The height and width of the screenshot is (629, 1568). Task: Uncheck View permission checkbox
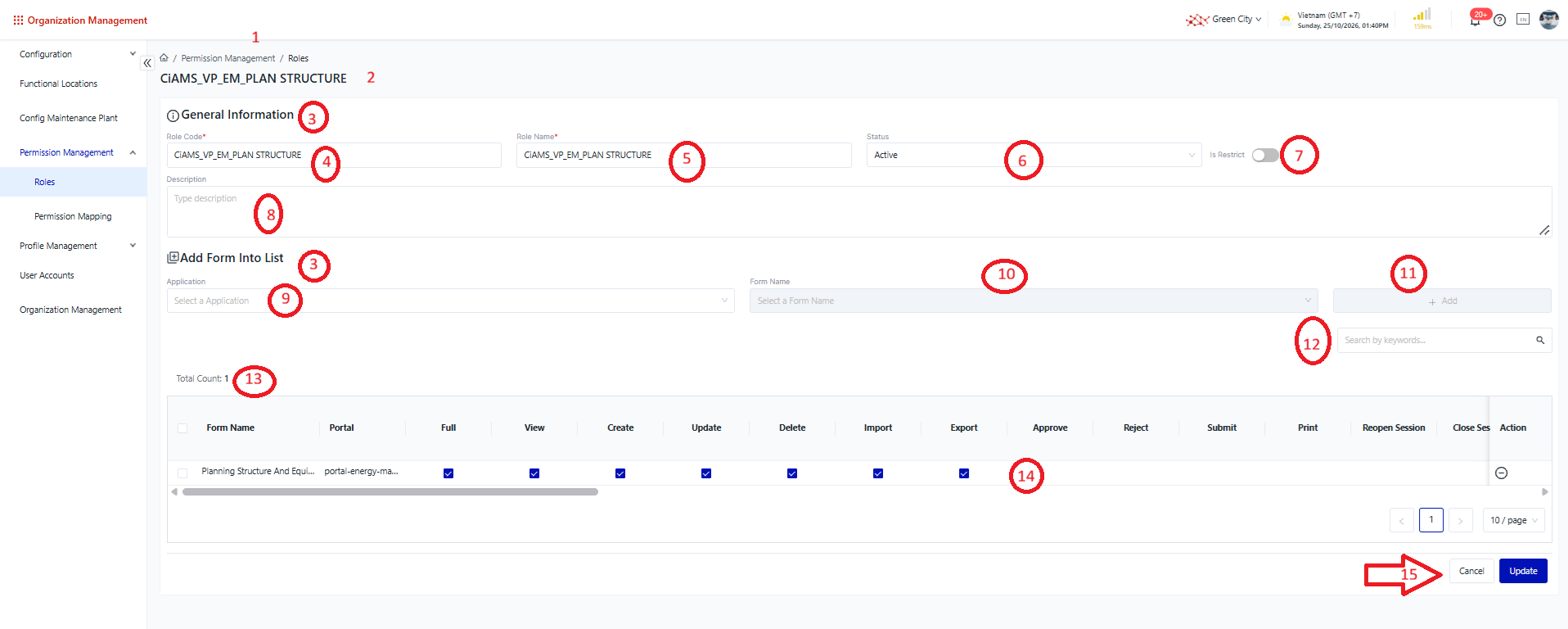(x=534, y=473)
